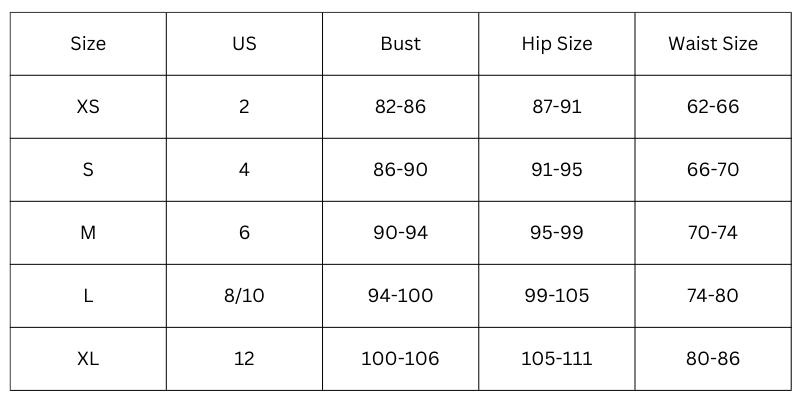Select the hip measurement 87-91
The height and width of the screenshot is (400, 800).
pyautogui.click(x=556, y=107)
